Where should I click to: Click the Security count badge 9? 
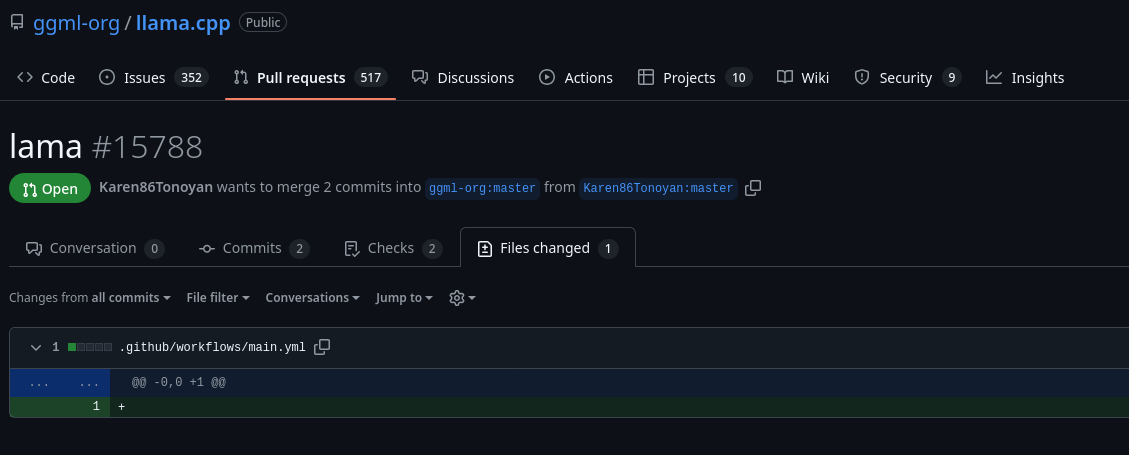click(951, 78)
